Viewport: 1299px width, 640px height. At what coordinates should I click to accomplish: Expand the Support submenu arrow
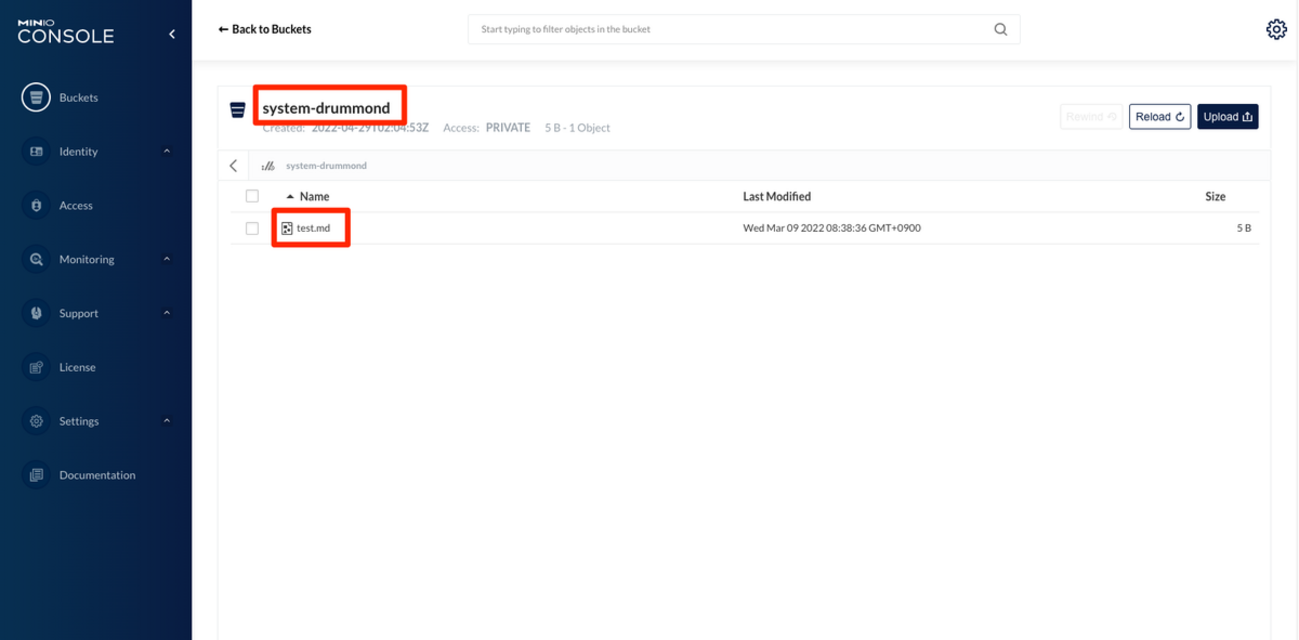167,314
